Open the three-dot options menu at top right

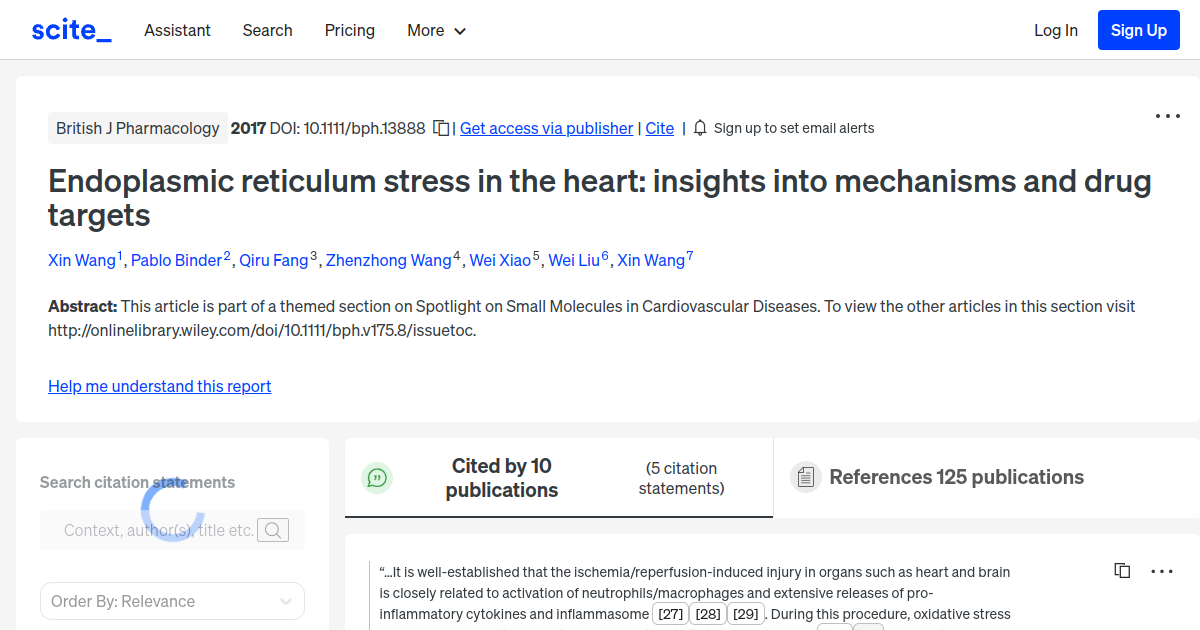click(x=1167, y=116)
